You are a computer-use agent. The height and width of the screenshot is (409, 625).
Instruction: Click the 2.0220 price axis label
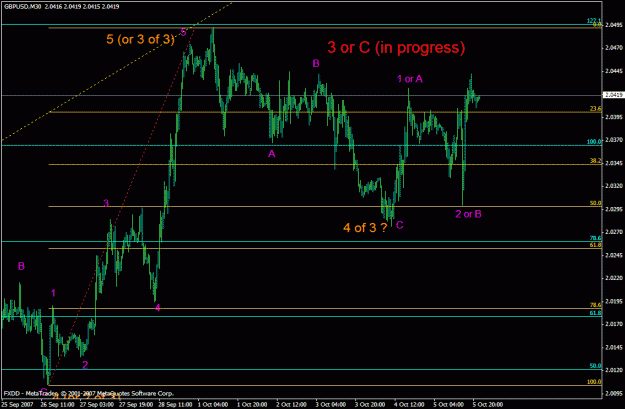612,278
